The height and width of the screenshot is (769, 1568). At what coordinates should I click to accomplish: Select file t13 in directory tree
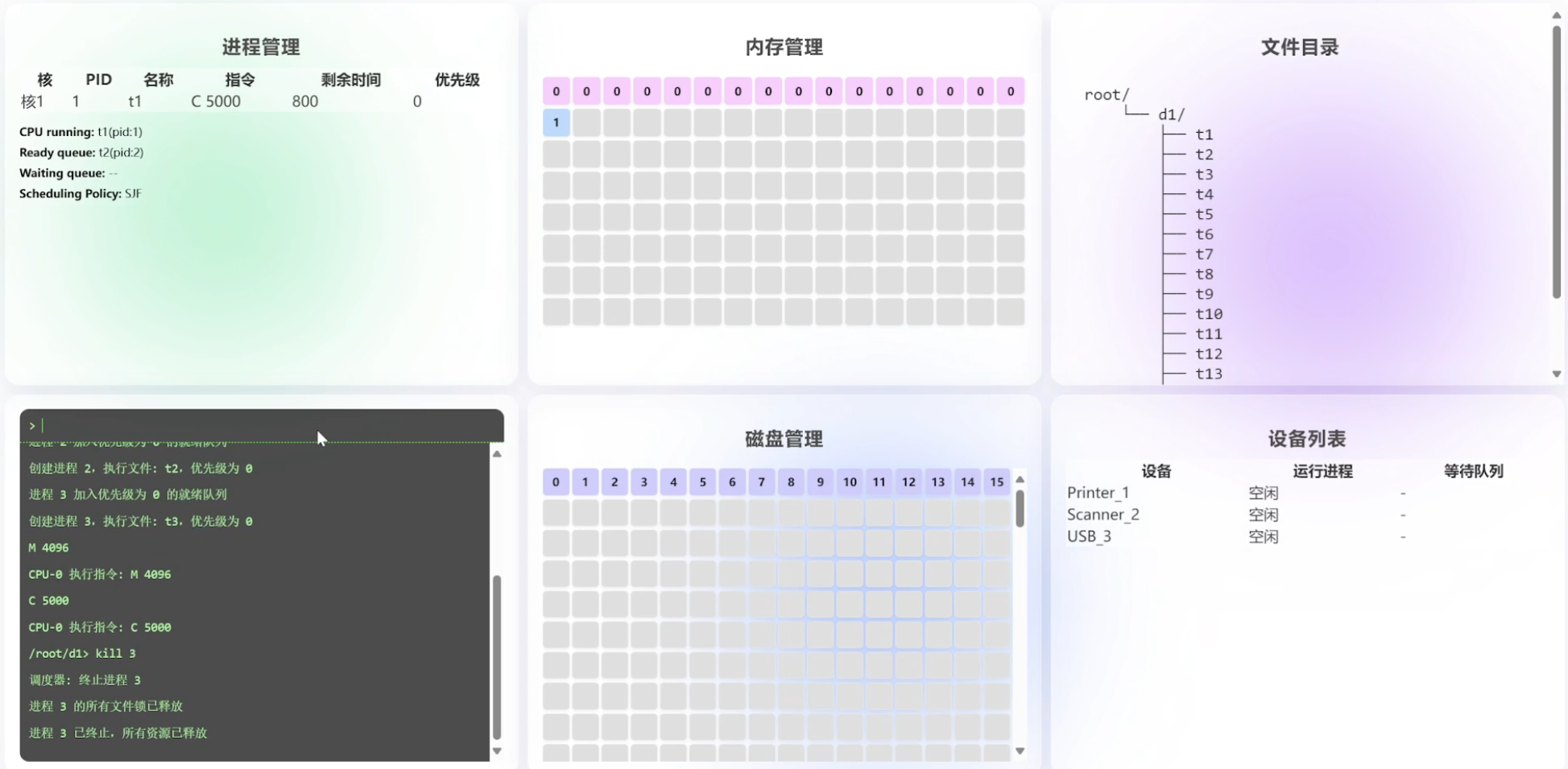(x=1208, y=374)
